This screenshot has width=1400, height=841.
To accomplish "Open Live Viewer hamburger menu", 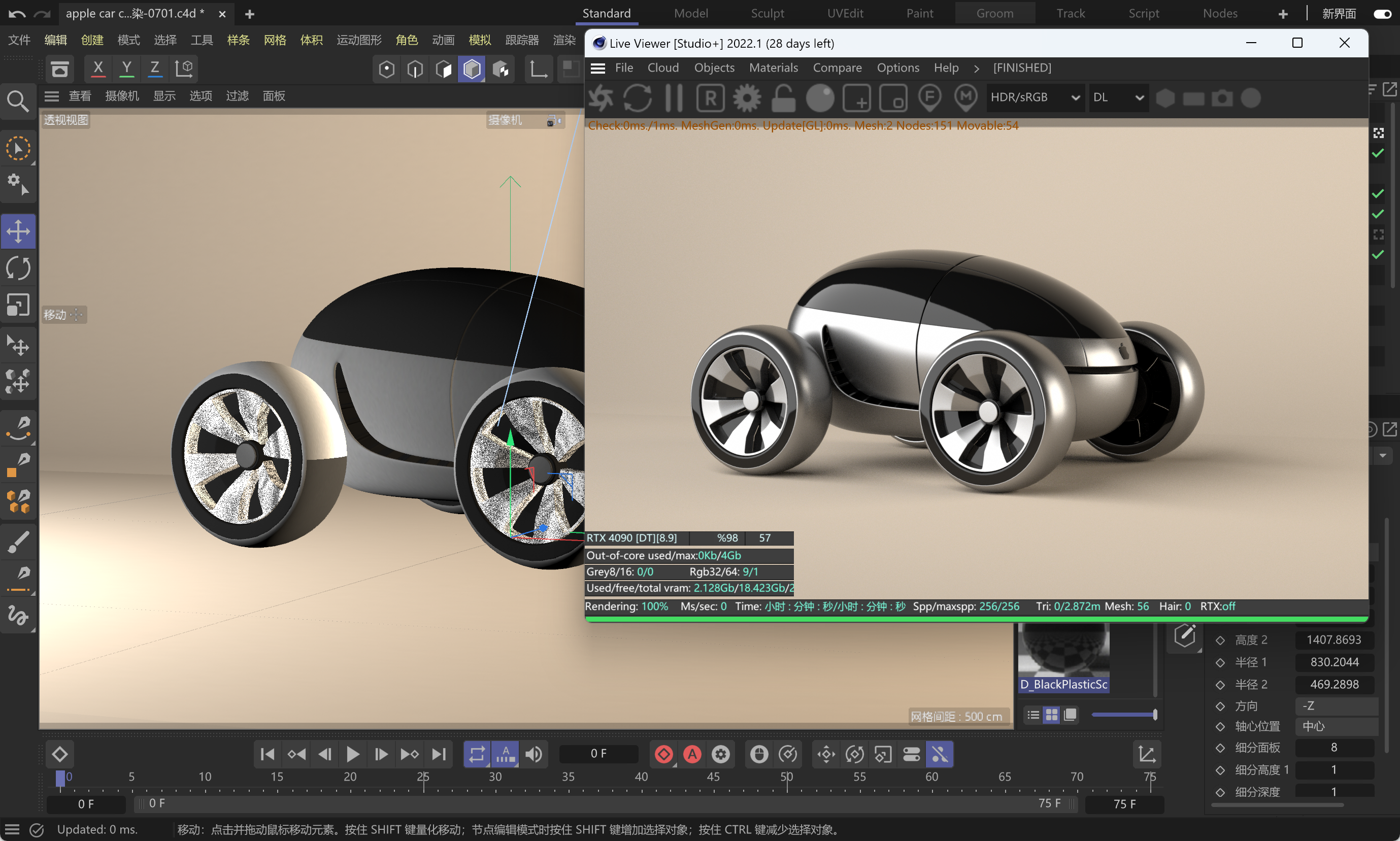I will (598, 68).
